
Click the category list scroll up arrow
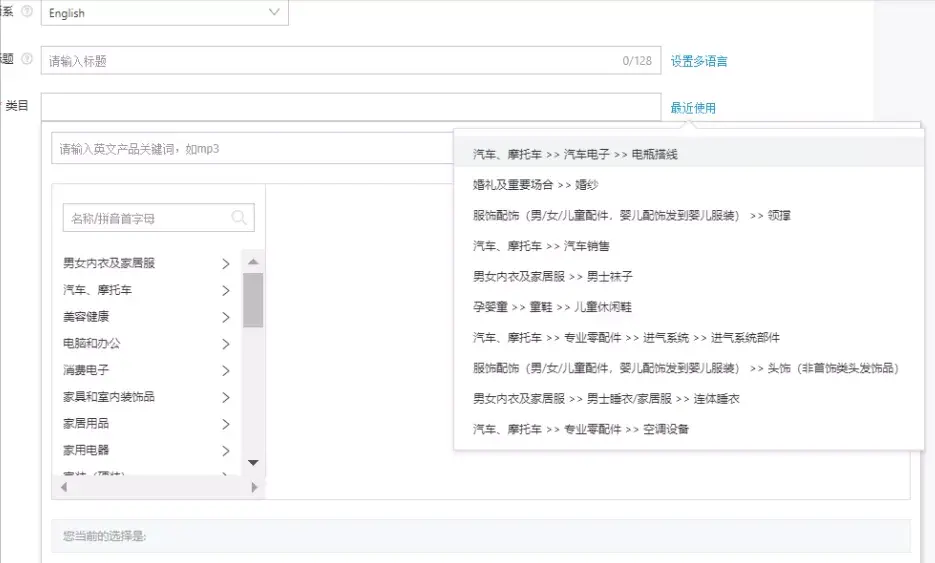click(253, 261)
